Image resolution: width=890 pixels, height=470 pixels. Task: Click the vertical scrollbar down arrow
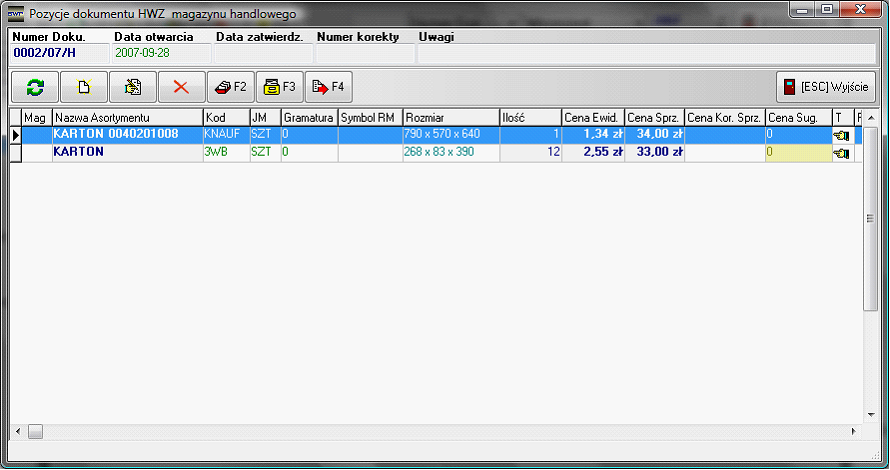tap(870, 415)
